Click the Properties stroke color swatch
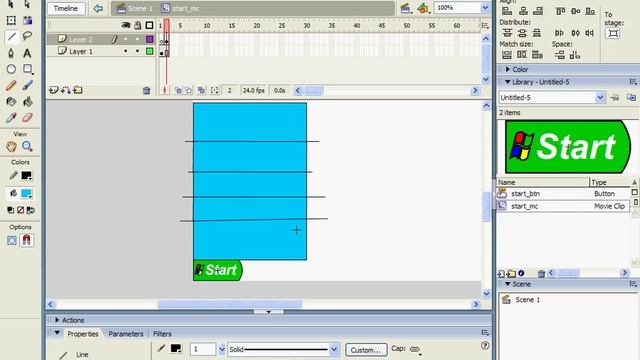 [x=176, y=348]
